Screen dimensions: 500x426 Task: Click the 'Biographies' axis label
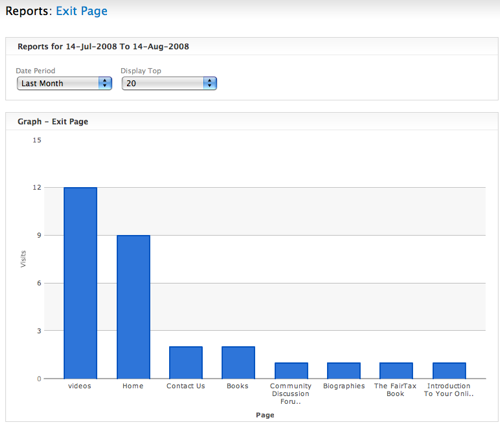[344, 386]
